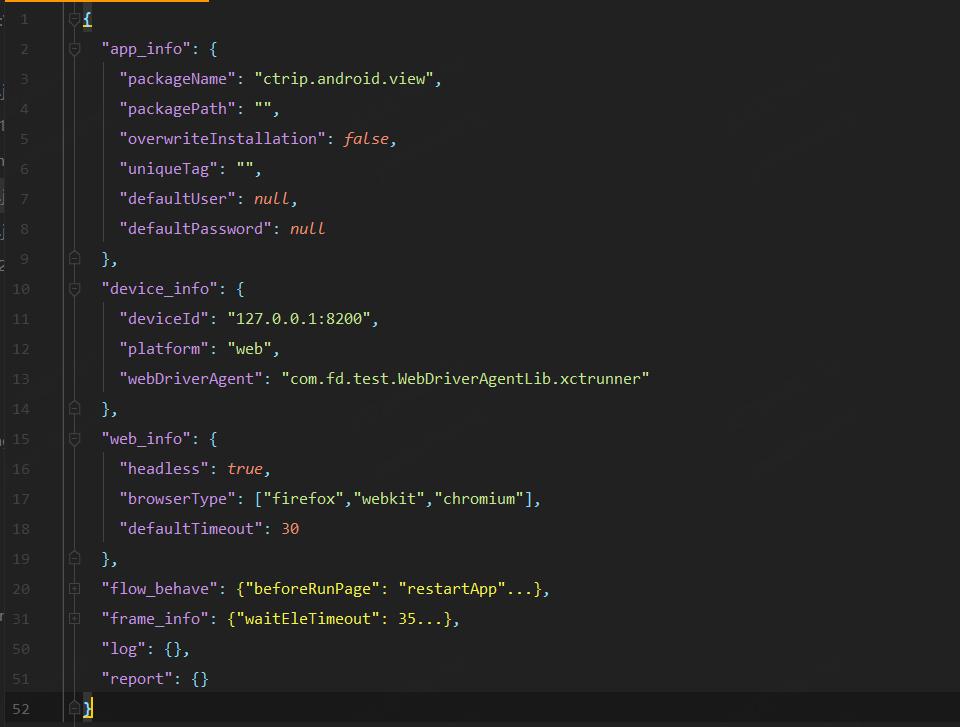Click the false value of overwriteInstallation
The width and height of the screenshot is (960, 727).
(x=366, y=139)
